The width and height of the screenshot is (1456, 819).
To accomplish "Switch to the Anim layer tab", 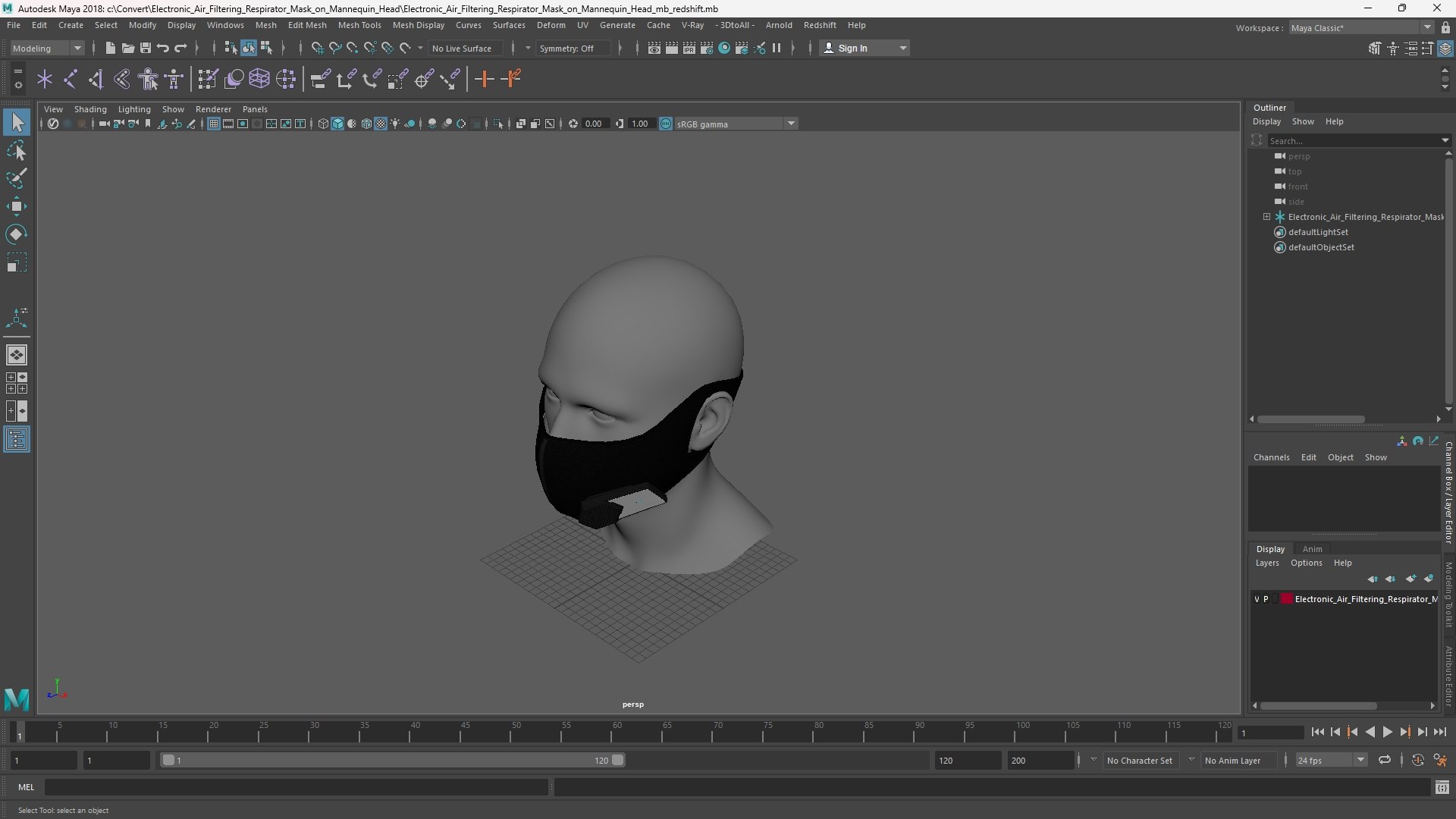I will coord(1312,549).
